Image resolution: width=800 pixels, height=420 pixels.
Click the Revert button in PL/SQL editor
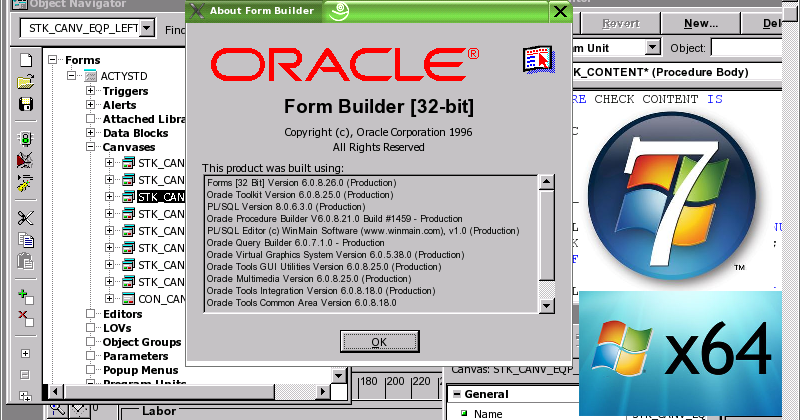[x=621, y=23]
